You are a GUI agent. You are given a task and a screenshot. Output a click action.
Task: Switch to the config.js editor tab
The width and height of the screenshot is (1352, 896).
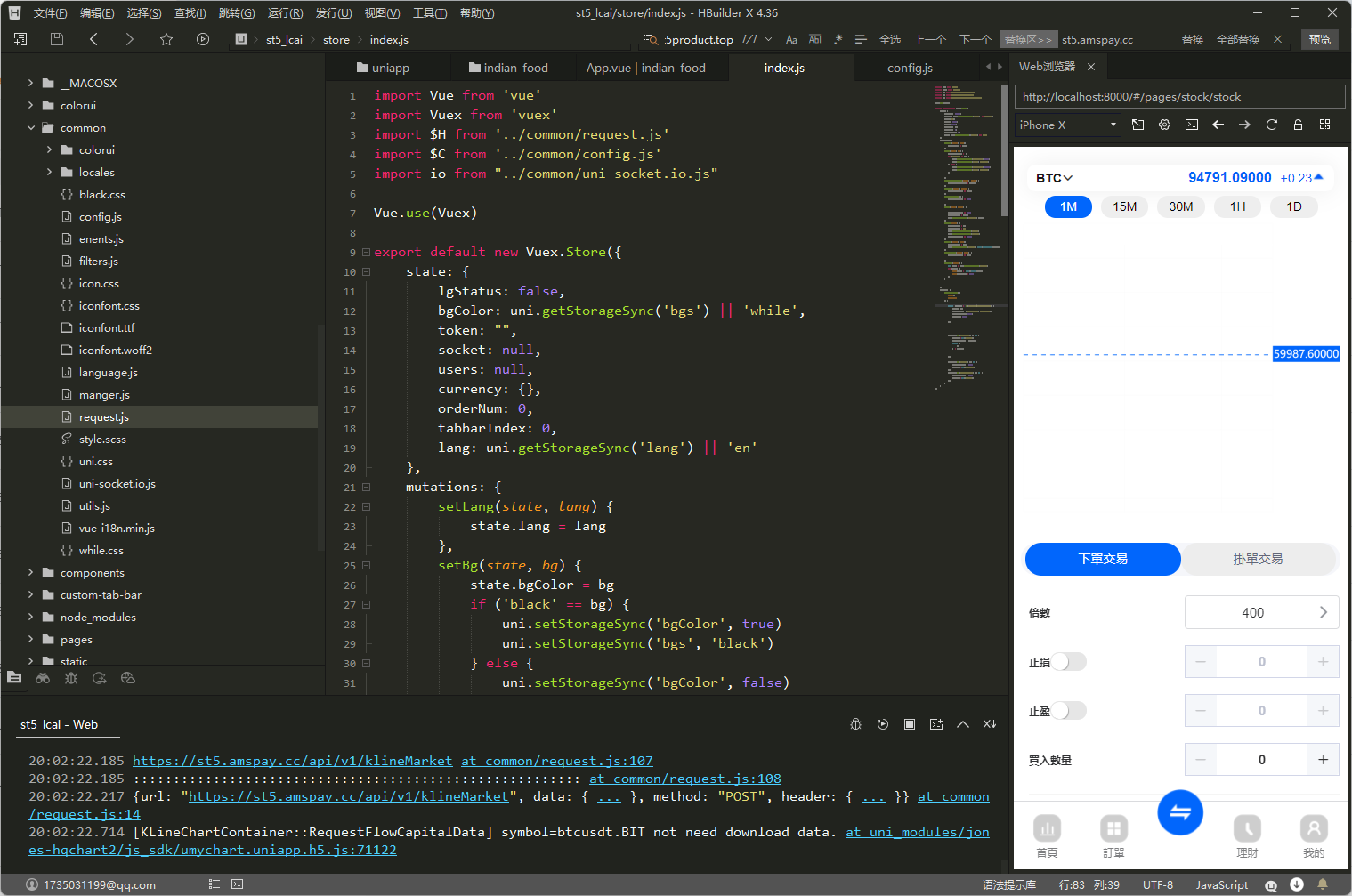910,68
